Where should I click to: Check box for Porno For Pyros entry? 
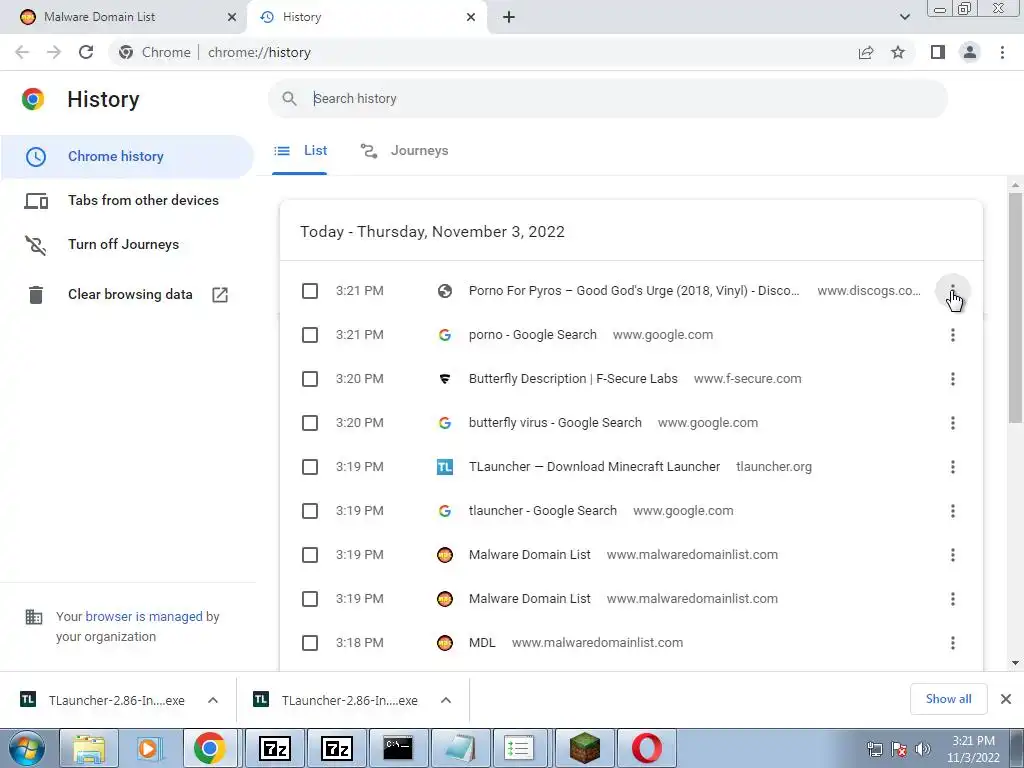pyautogui.click(x=310, y=291)
